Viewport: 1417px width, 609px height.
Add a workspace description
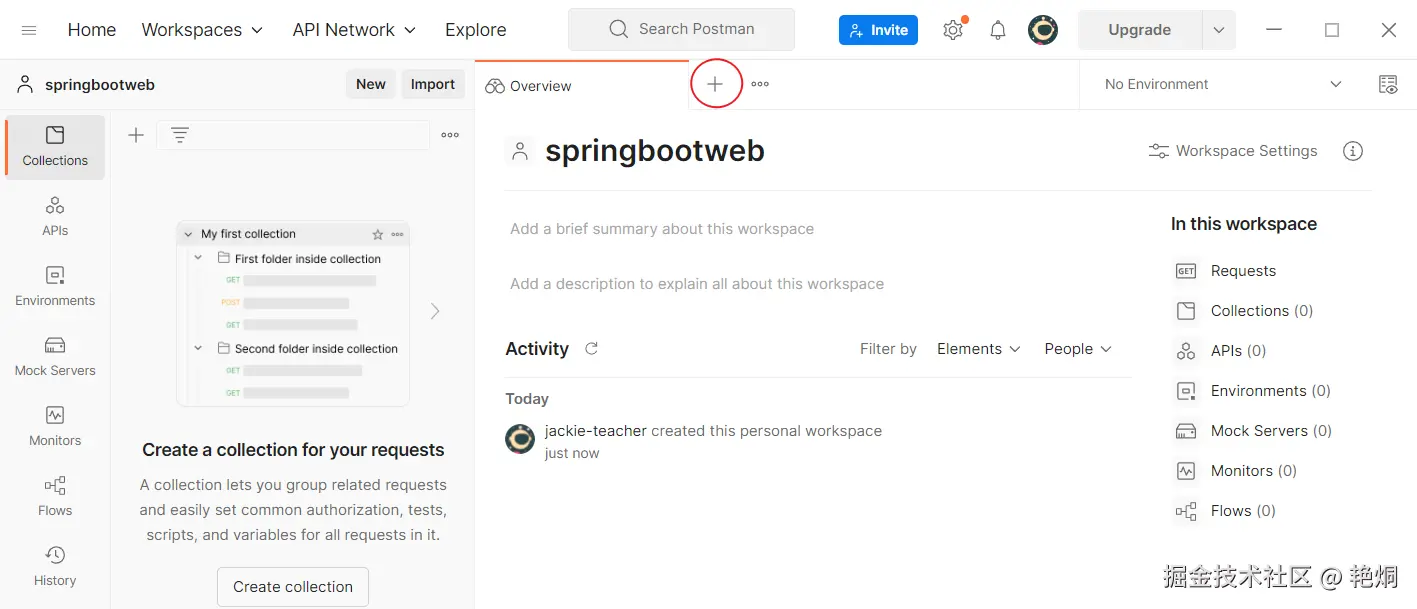697,284
